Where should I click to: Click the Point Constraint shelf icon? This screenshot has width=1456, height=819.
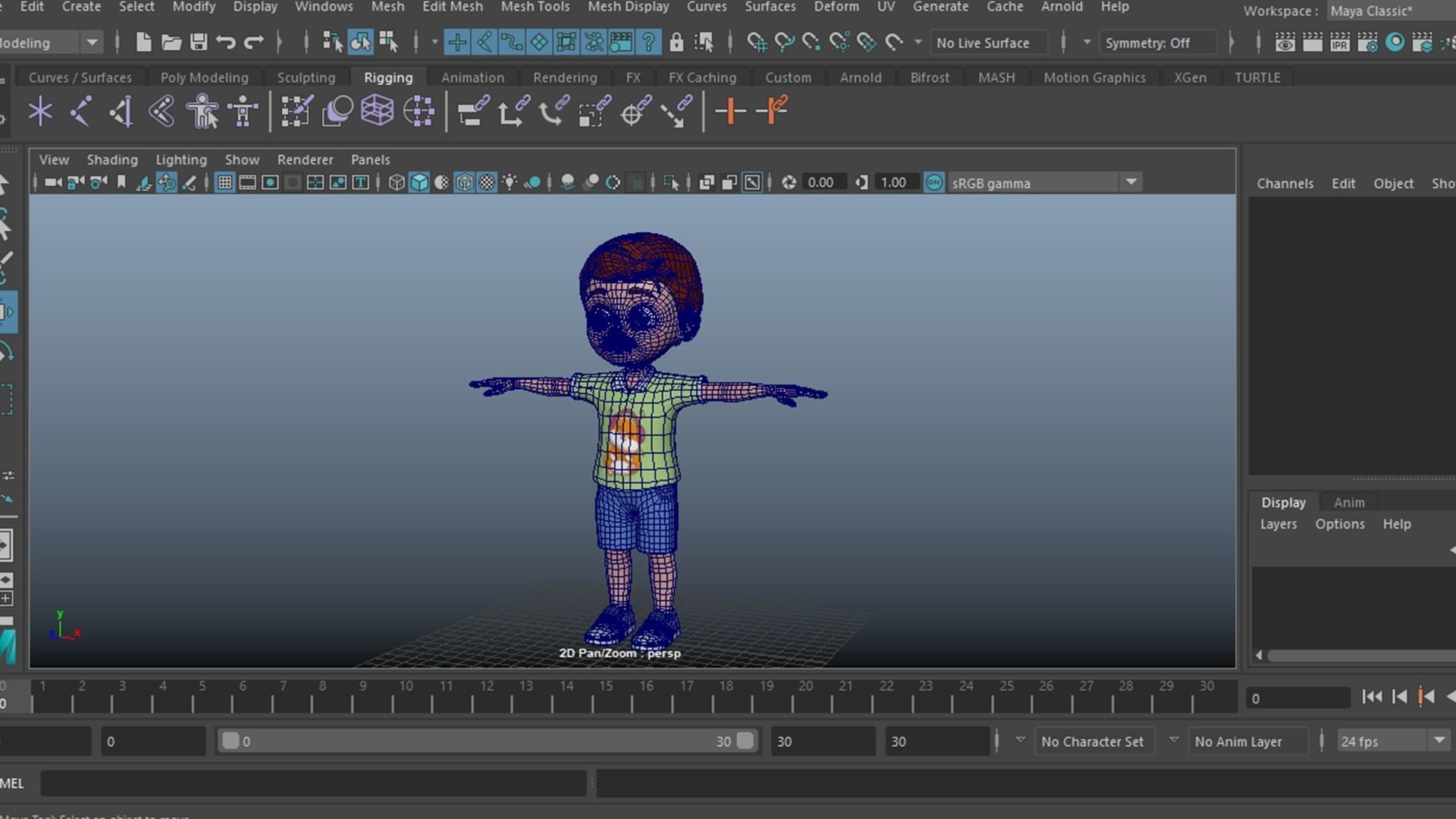pos(513,111)
